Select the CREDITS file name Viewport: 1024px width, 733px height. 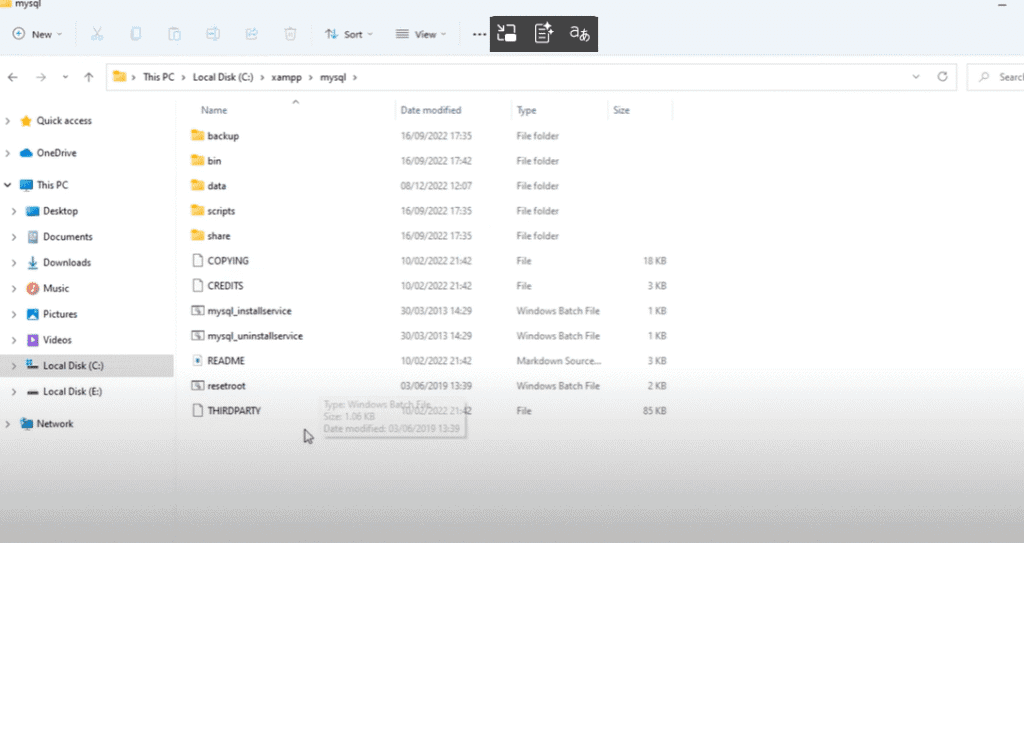pos(225,285)
